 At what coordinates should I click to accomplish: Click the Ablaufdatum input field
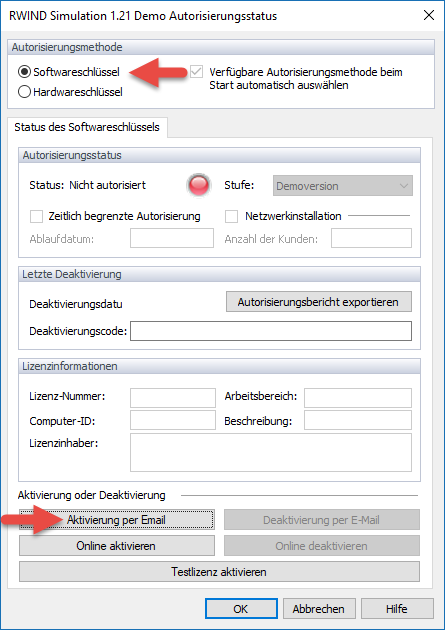172,238
